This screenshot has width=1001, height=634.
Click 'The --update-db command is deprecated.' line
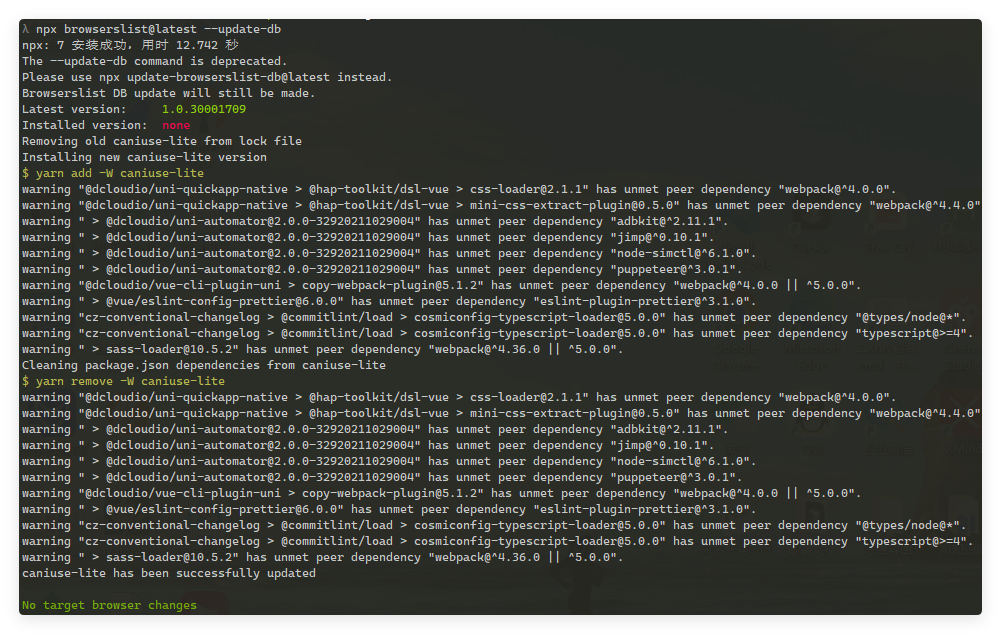[154, 61]
